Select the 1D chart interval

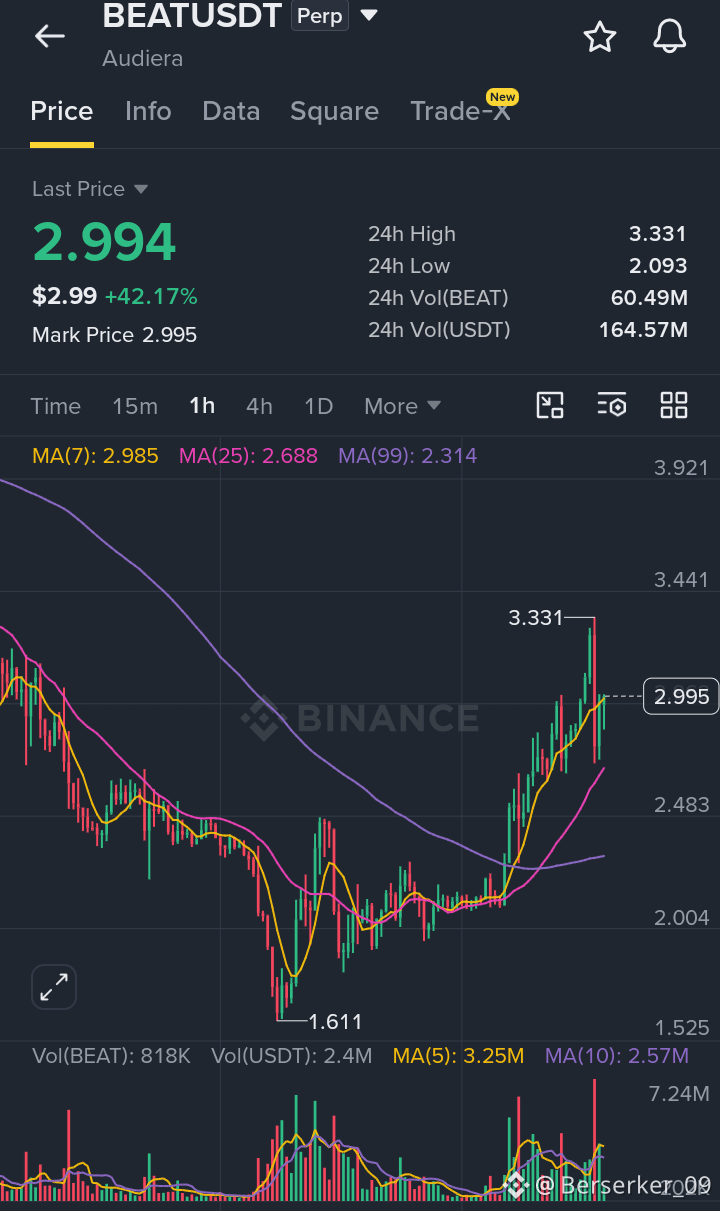(318, 406)
